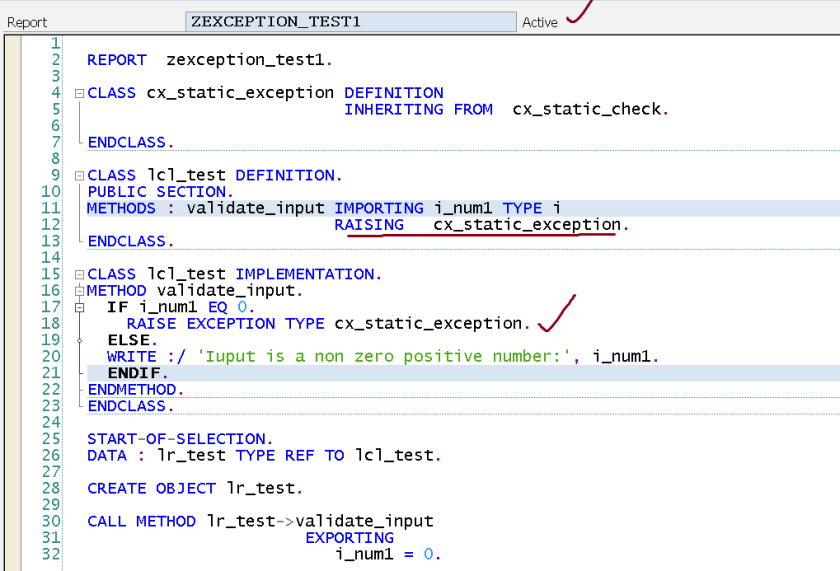
Task: Fold the IF i_num1 EQ 0 block
Action: click(x=79, y=307)
